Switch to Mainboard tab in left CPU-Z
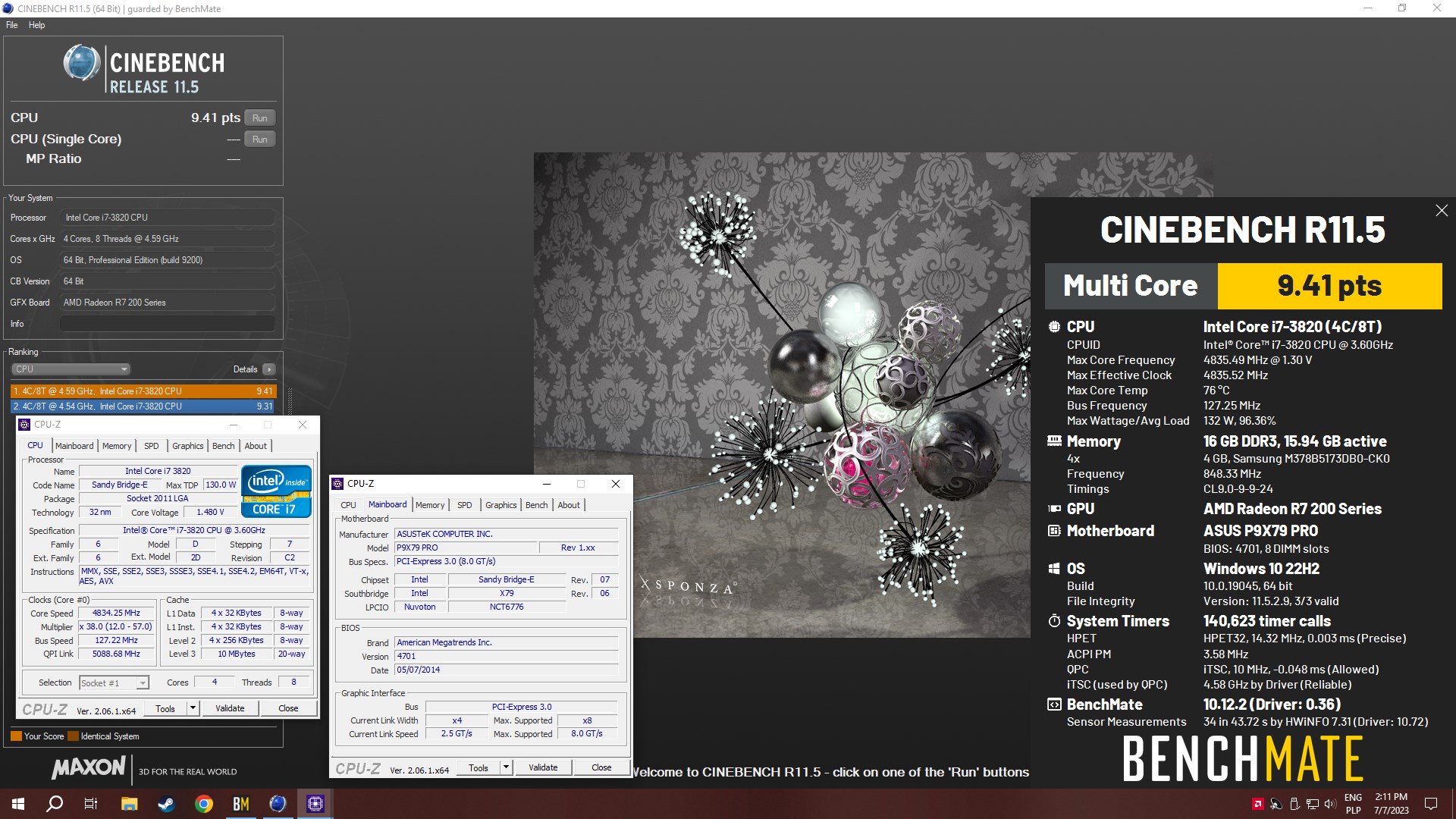 (74, 446)
